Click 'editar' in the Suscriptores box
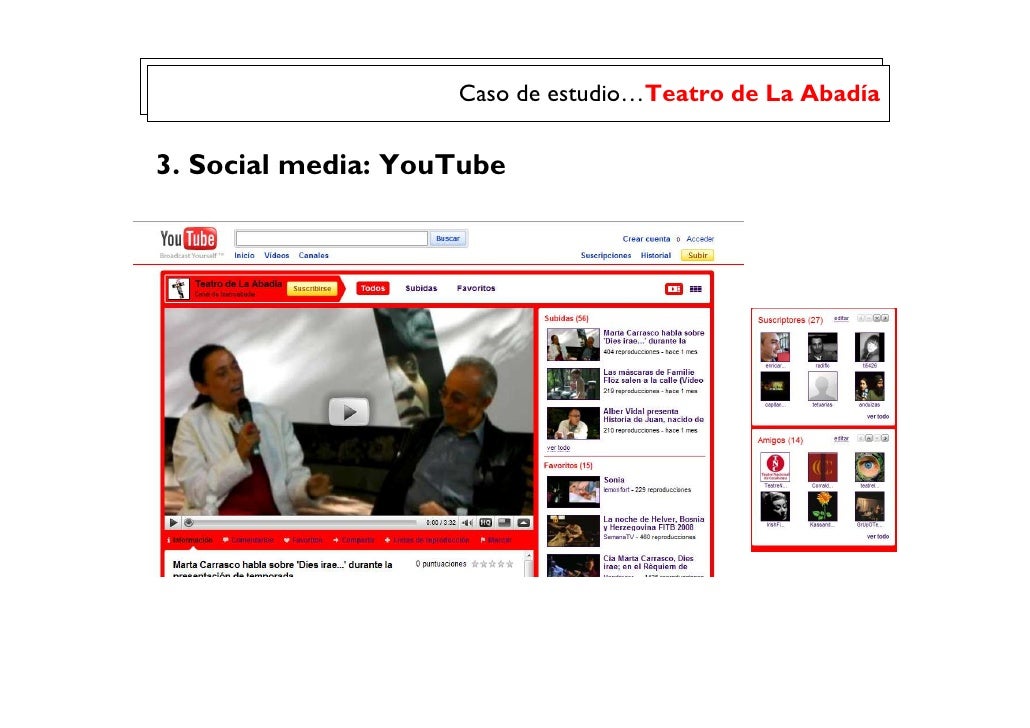This screenshot has width=1030, height=728. coord(841,319)
